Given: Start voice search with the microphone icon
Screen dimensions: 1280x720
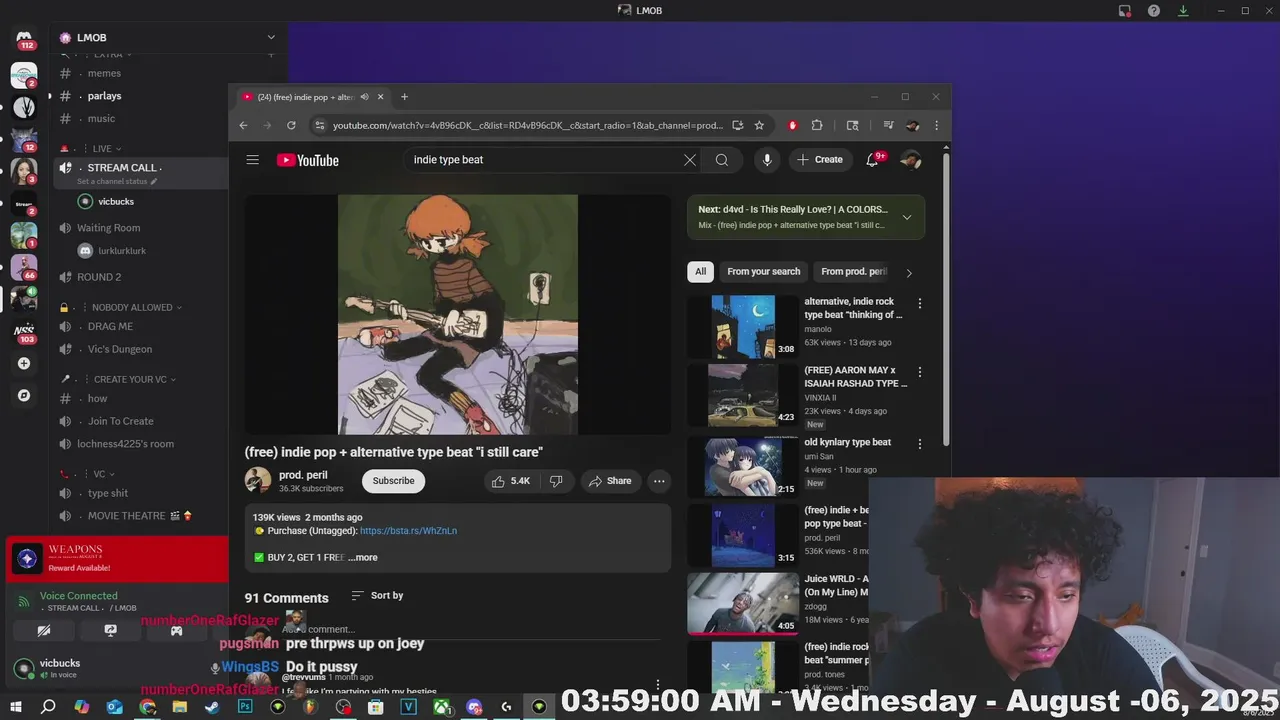Looking at the screenshot, I should tap(767, 160).
